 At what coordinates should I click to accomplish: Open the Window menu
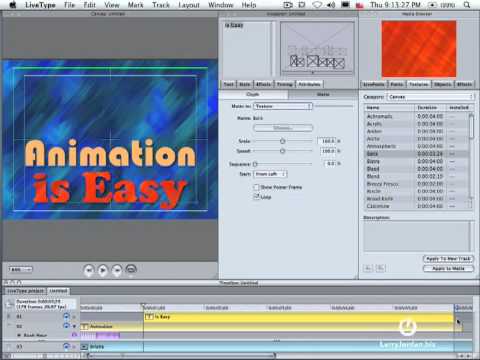tap(221, 5)
